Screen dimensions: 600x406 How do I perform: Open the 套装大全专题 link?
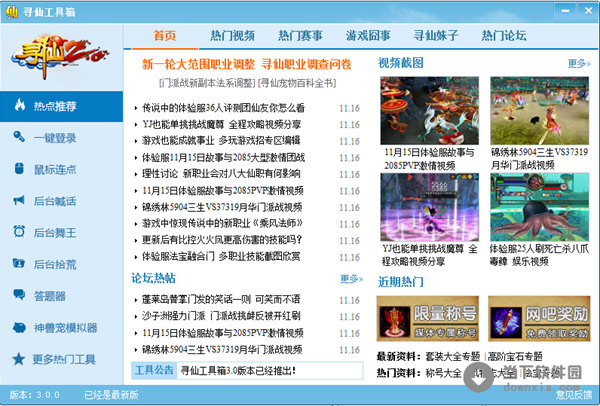point(453,357)
